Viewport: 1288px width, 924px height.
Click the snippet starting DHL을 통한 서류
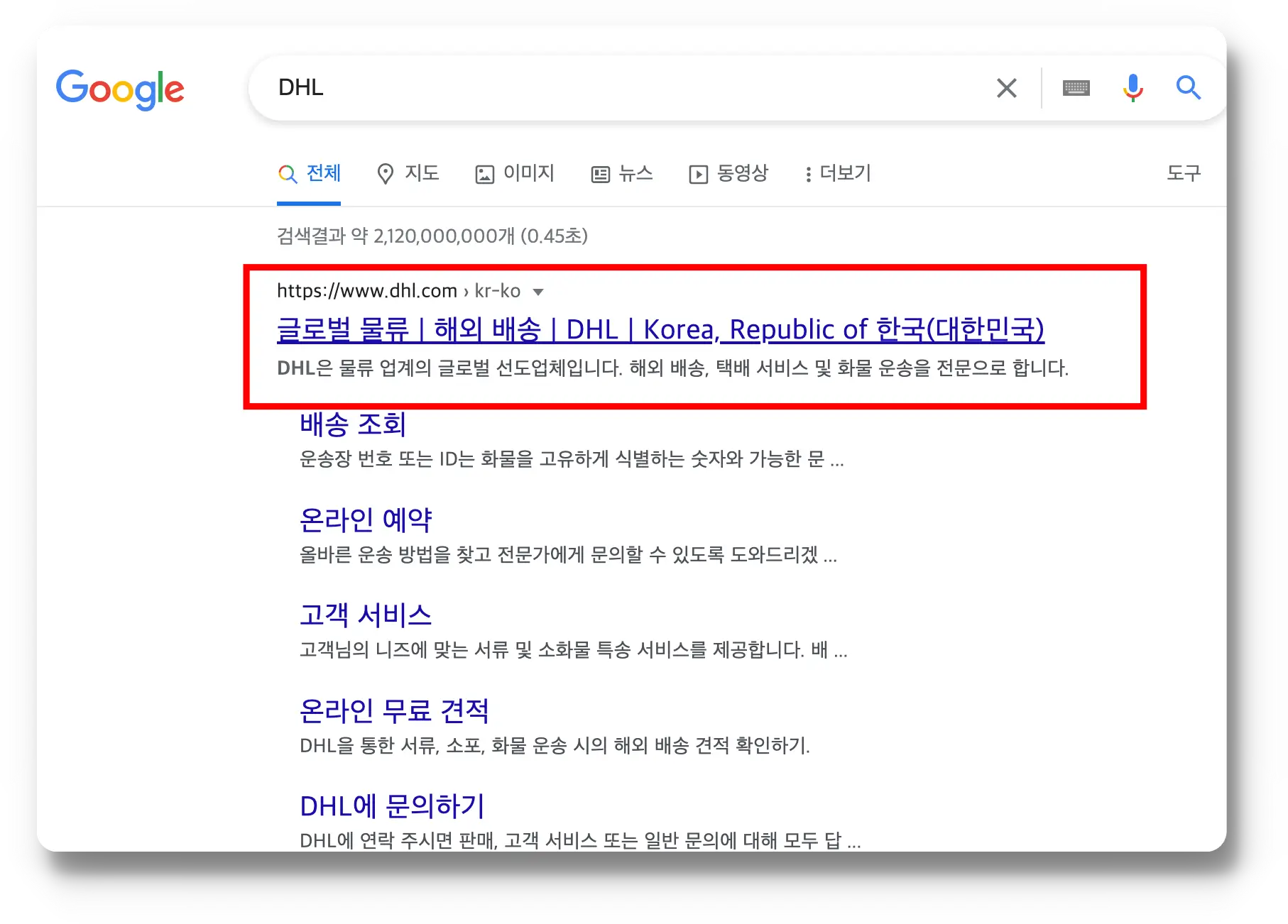point(555,745)
